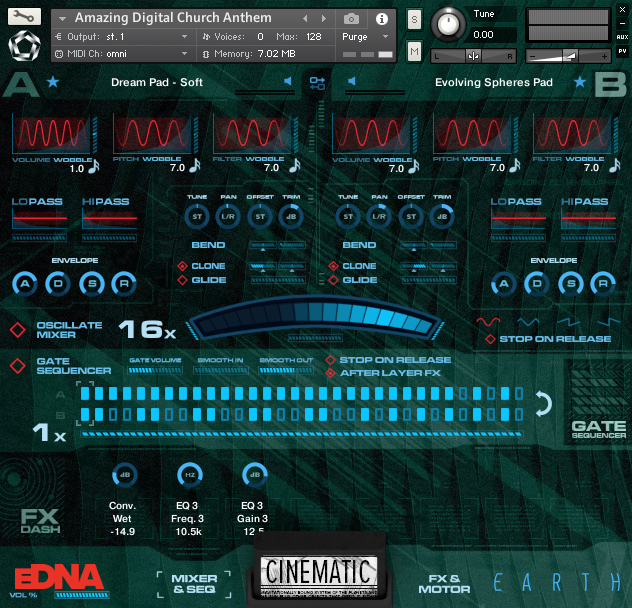Click the star icon beside layer A
The height and width of the screenshot is (608, 632).
pyautogui.click(x=53, y=82)
